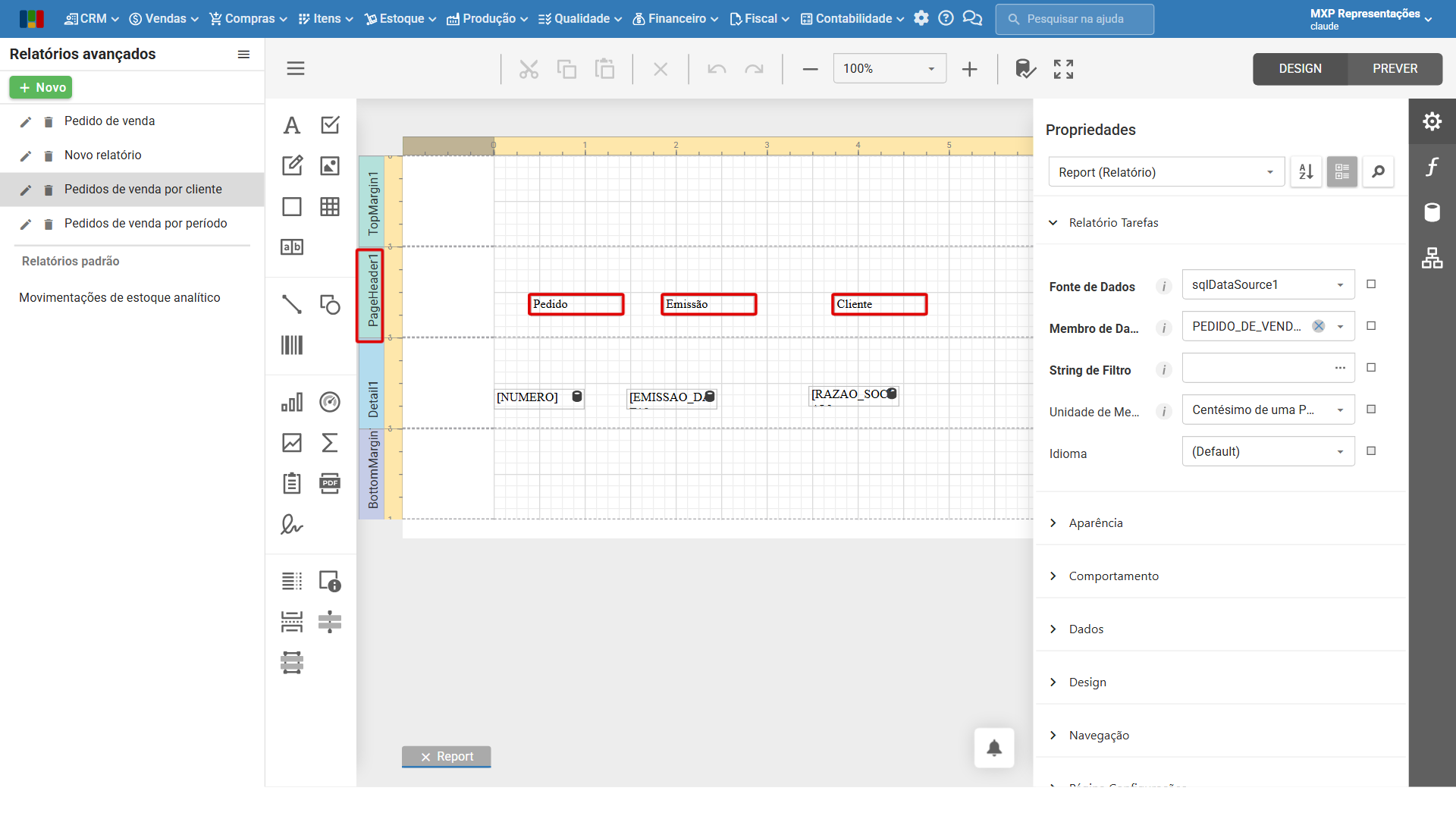
Task: Click the marker box beside Membro de Dados
Action: pos(1371,326)
